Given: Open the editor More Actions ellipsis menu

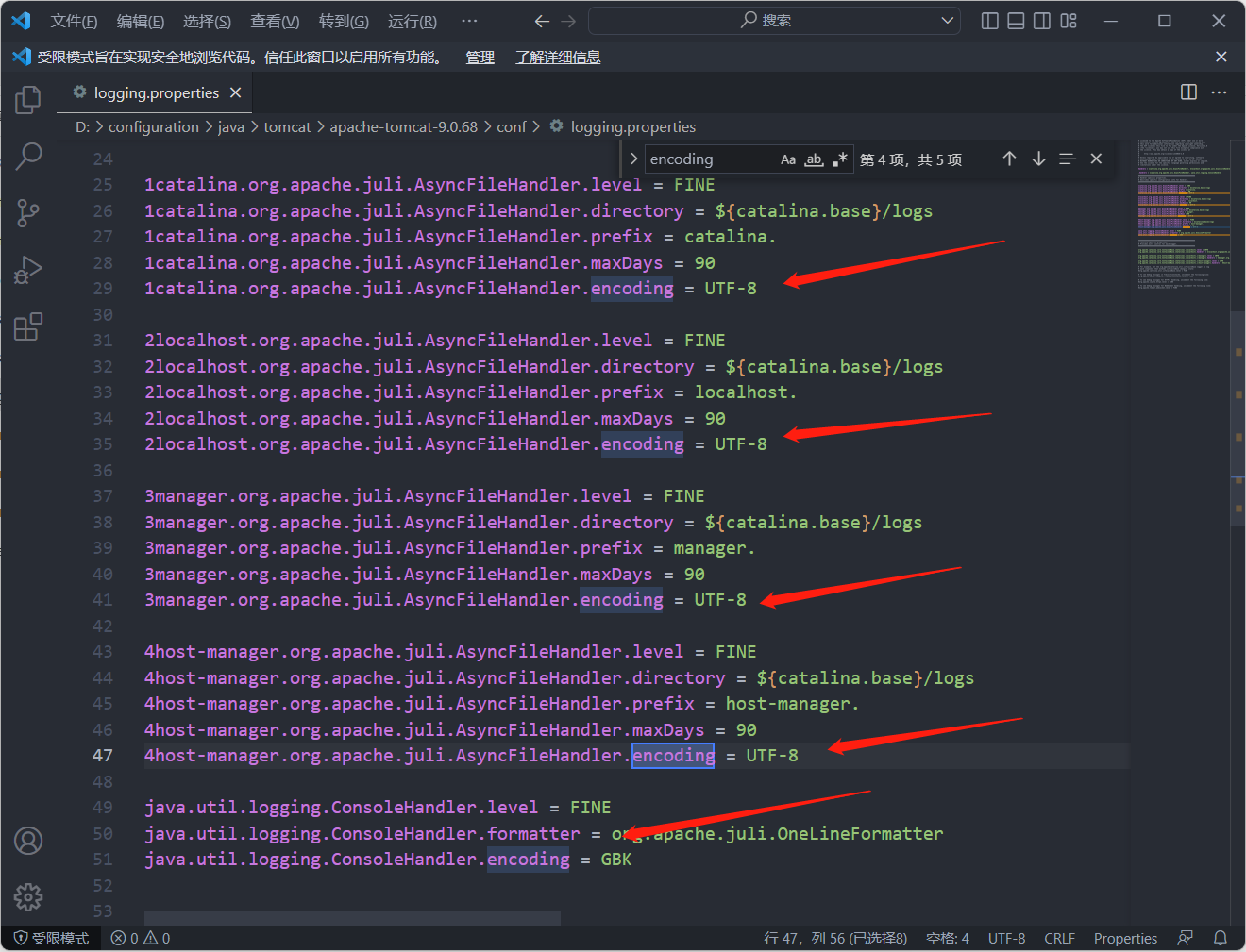Looking at the screenshot, I should point(1219,92).
